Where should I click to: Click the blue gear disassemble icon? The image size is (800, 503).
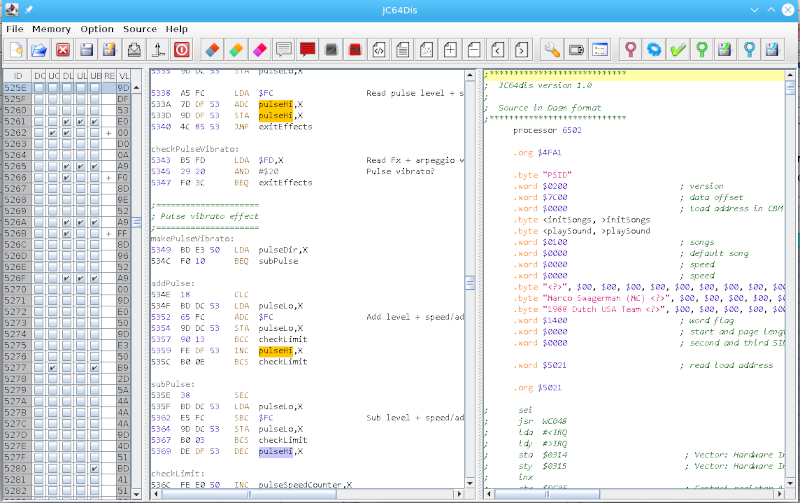654,49
